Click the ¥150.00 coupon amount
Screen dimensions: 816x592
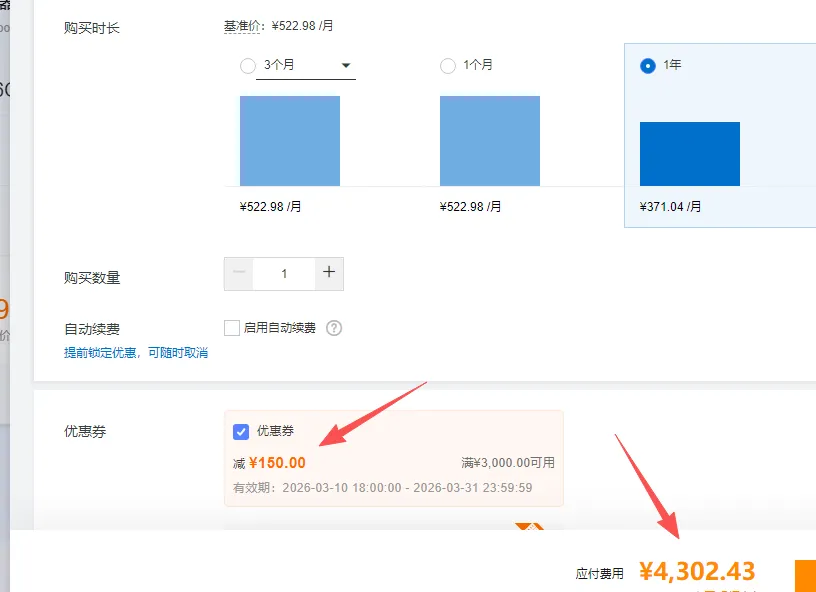[277, 462]
